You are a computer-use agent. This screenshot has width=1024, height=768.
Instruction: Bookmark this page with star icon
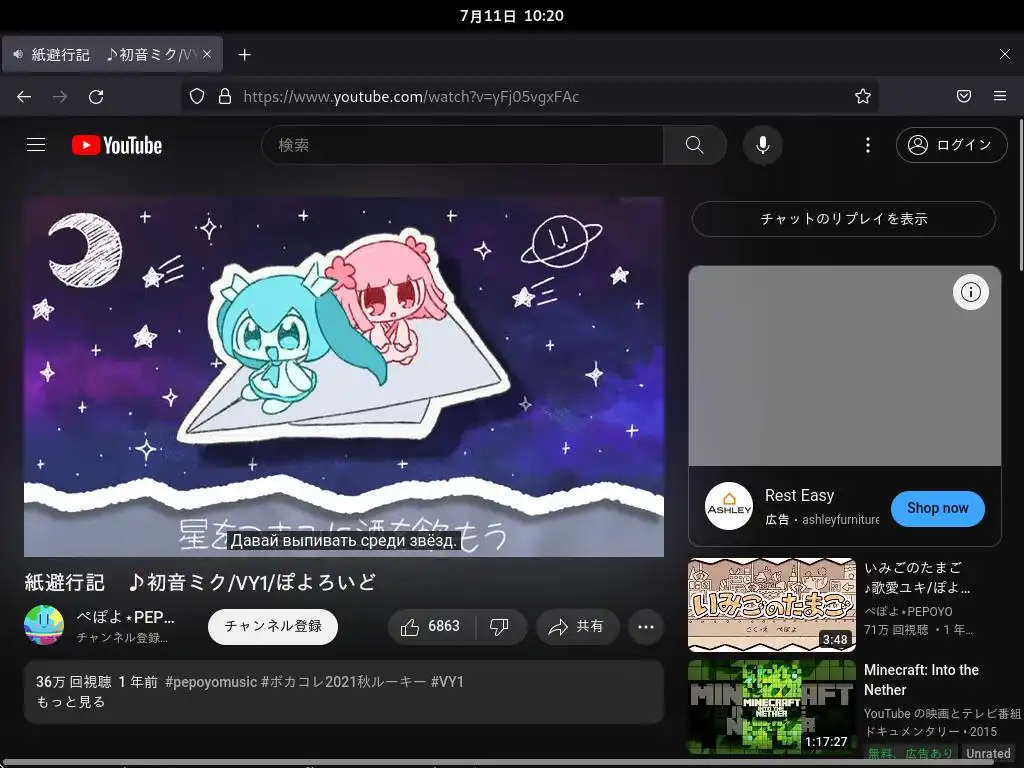coord(863,97)
